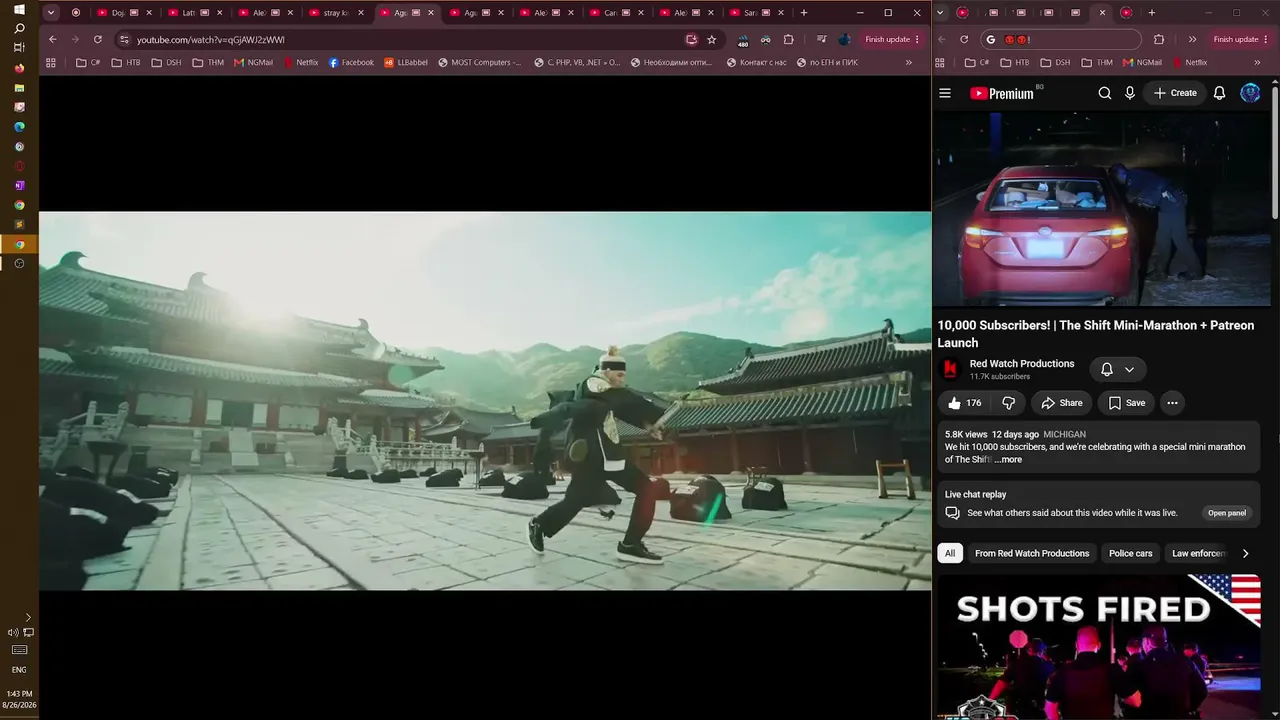Share the video with the Share button

coord(1062,403)
